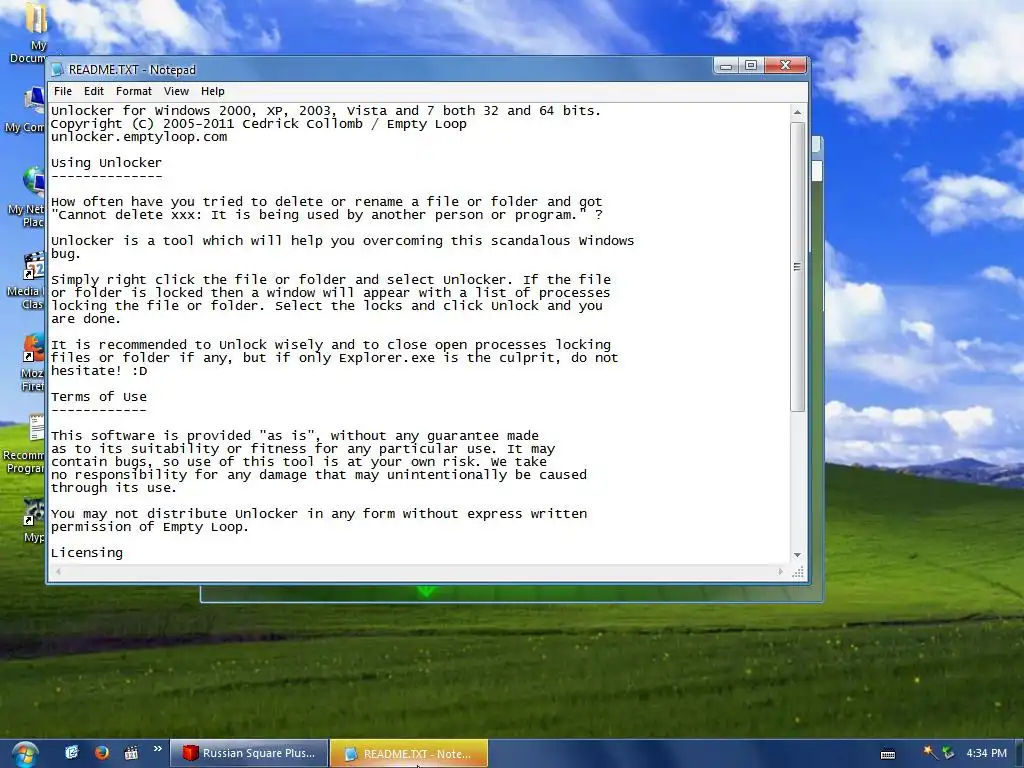Click the horizontal scrollbar left arrow
1024x768 pixels.
point(59,571)
